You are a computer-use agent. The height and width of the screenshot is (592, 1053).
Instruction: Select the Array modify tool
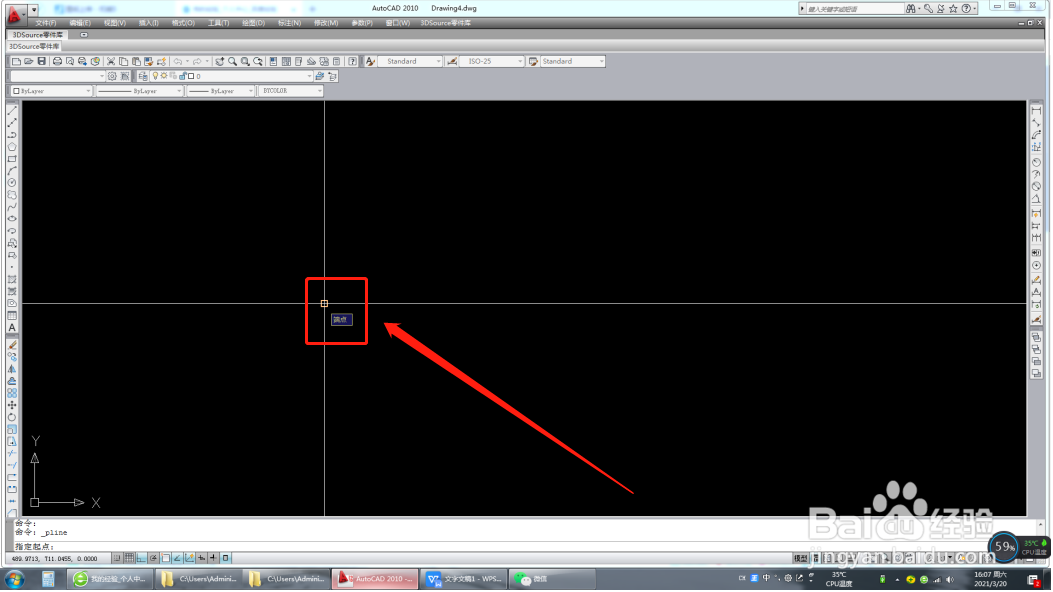pyautogui.click(x=12, y=393)
